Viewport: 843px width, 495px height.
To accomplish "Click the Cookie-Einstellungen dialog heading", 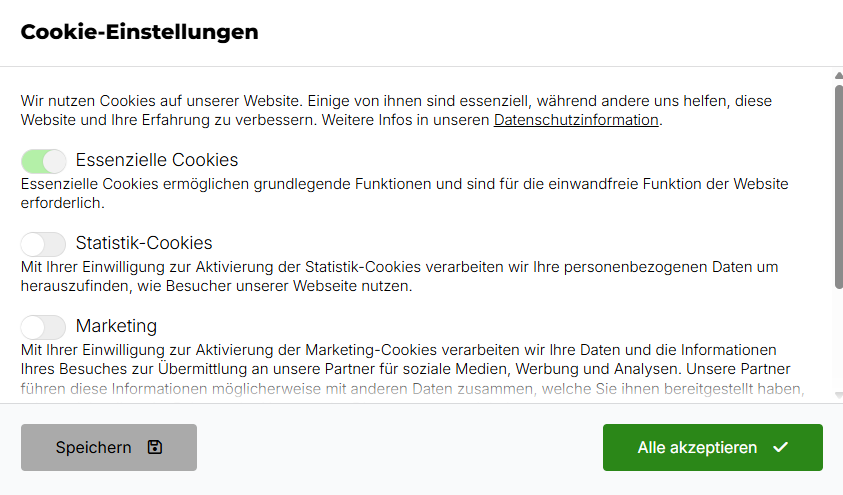I will coord(140,32).
